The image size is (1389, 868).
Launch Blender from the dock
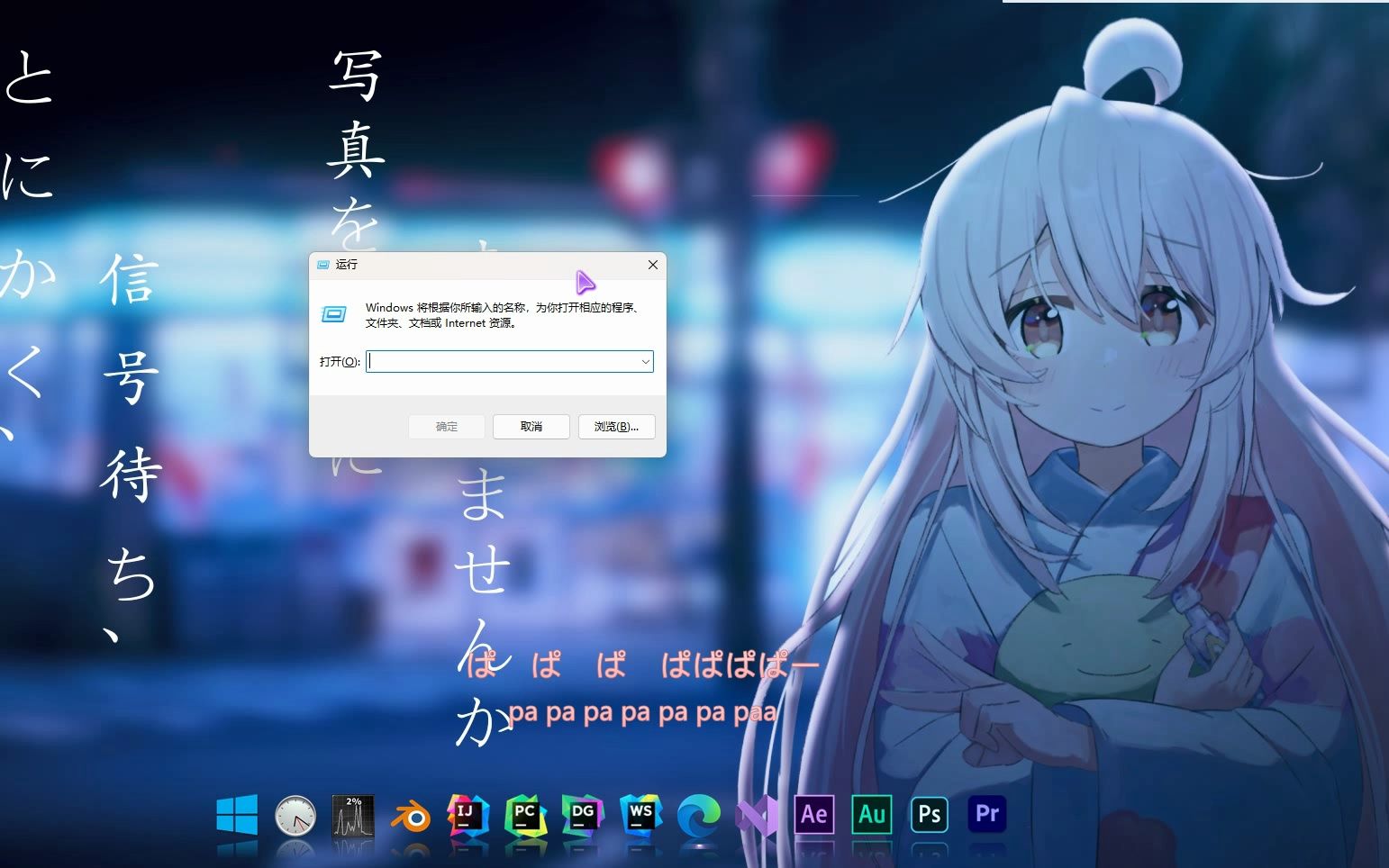point(411,817)
